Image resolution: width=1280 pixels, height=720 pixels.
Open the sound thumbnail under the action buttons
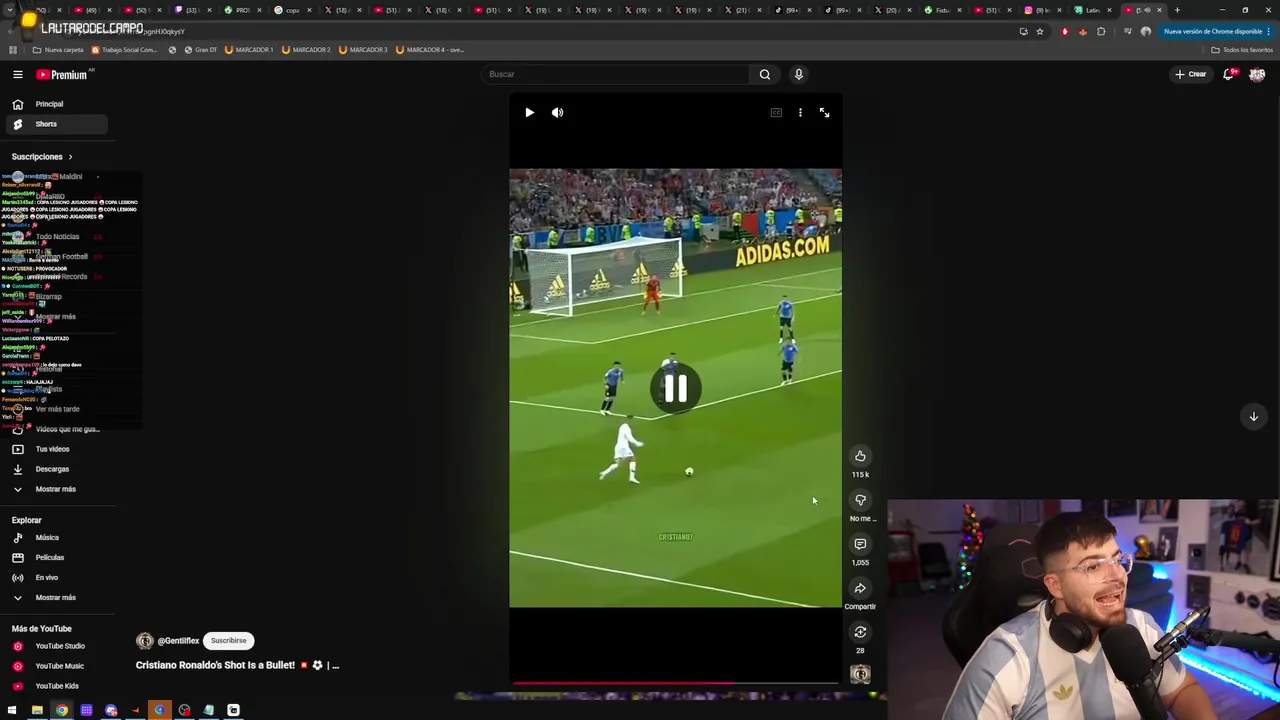coord(860,674)
